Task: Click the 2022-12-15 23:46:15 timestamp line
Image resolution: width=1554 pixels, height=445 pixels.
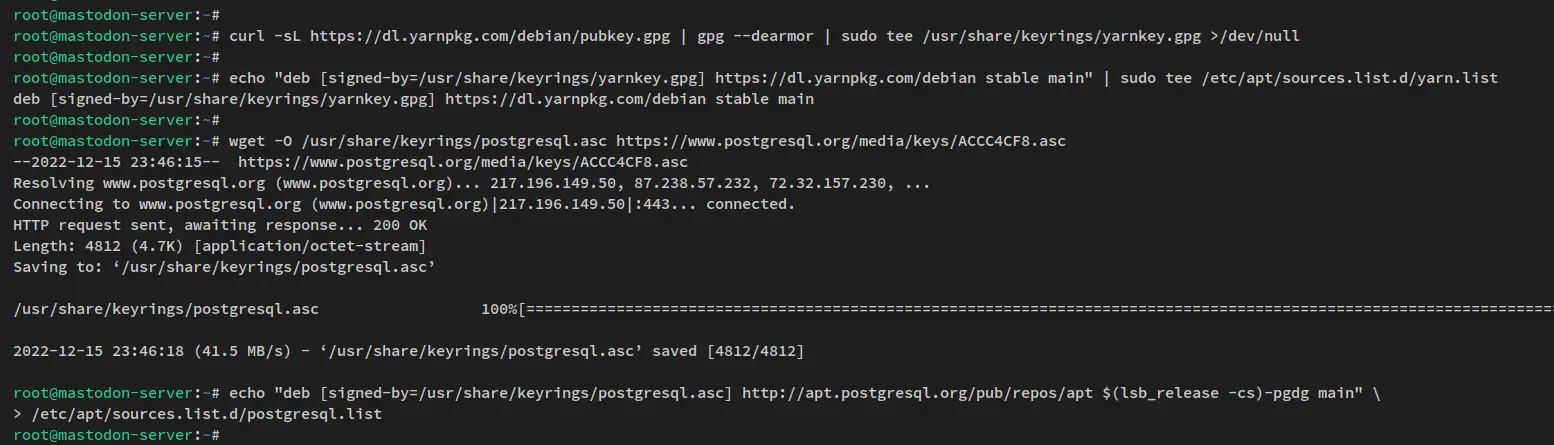Action: click(351, 162)
